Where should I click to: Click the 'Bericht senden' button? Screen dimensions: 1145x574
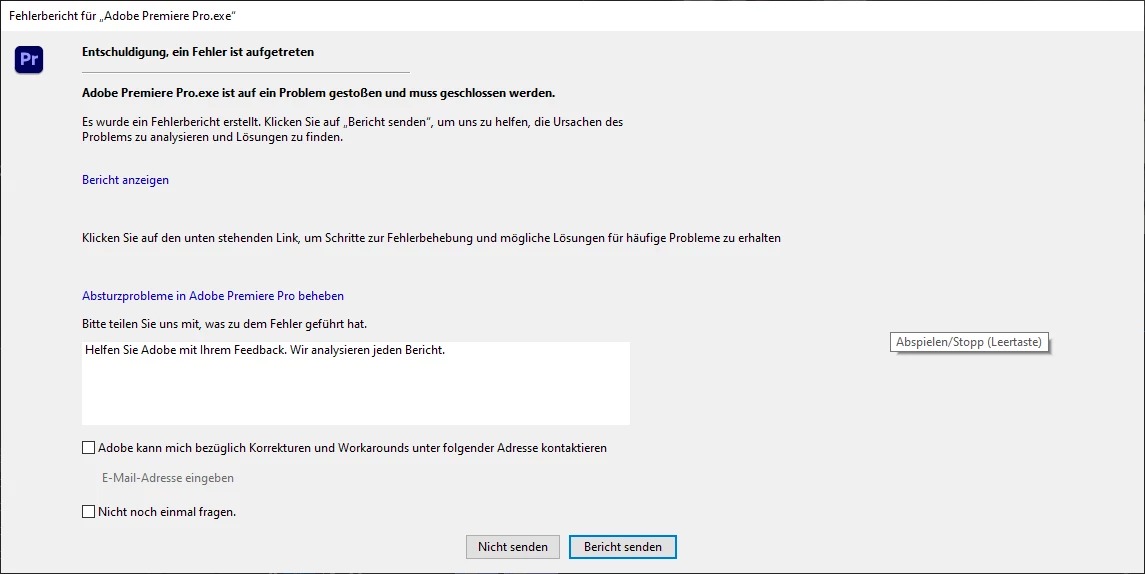pos(623,547)
